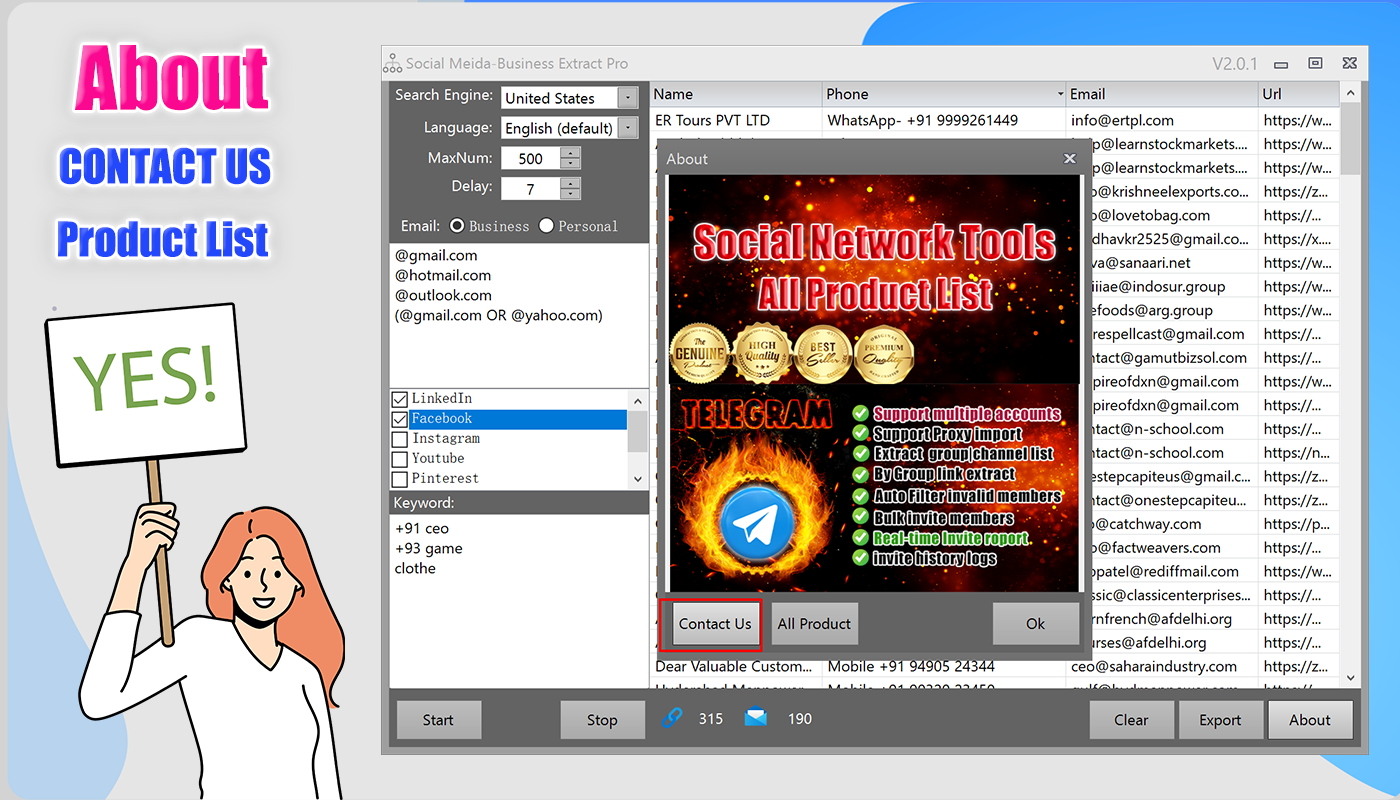Clear the results with the Clear button
This screenshot has width=1400, height=800.
point(1131,720)
